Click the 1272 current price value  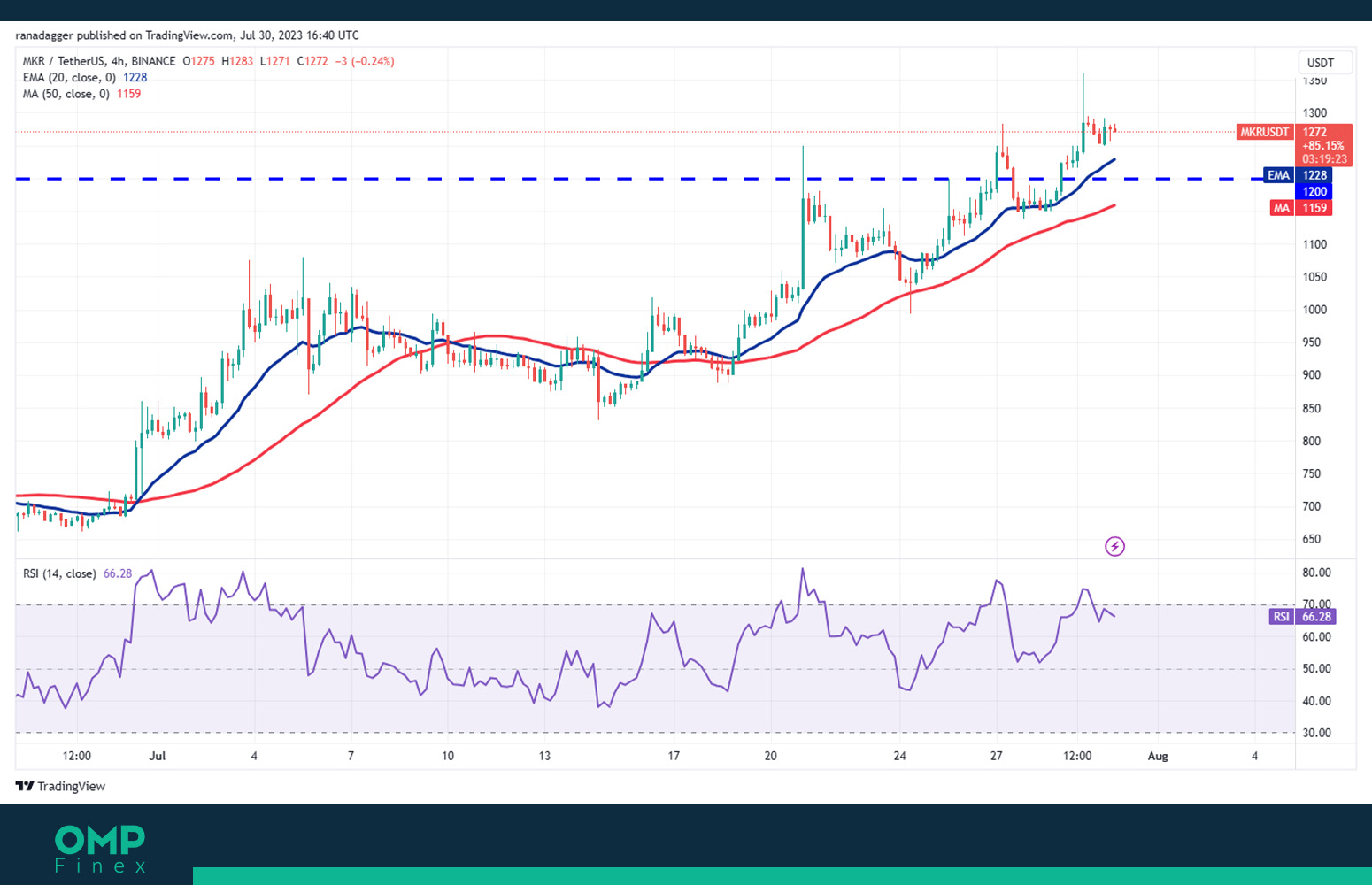[x=1314, y=132]
